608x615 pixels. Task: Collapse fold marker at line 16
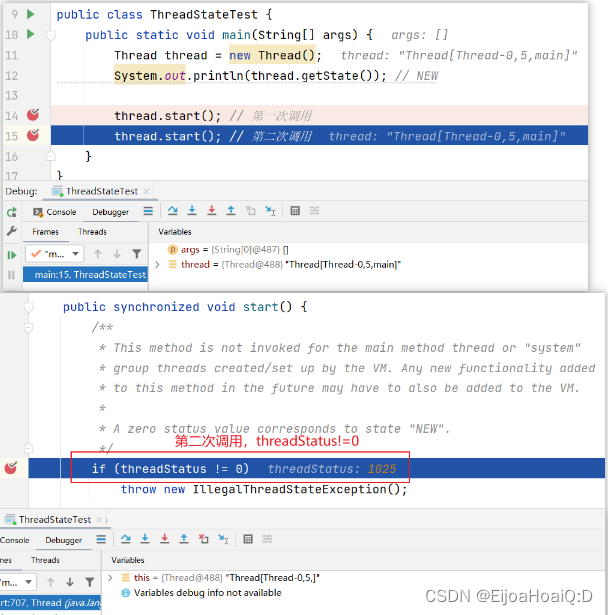click(x=51, y=156)
